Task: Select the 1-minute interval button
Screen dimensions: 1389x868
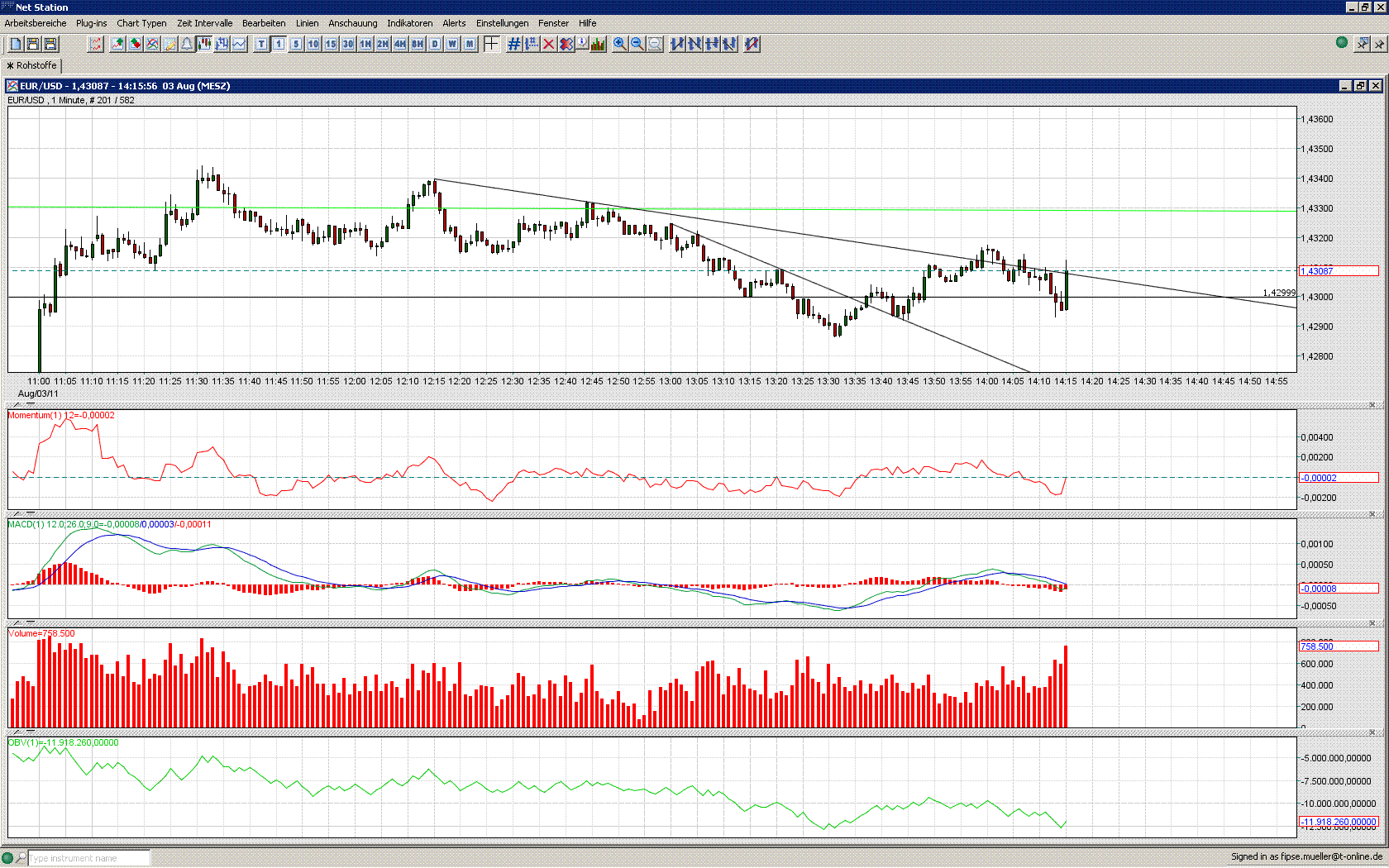Action: [279, 44]
